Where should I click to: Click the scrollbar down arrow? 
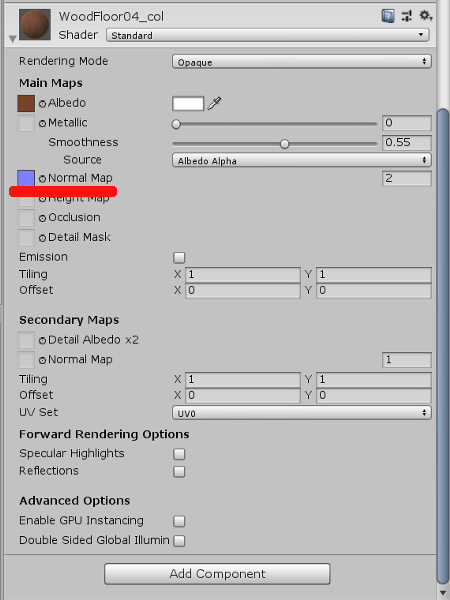point(443,593)
